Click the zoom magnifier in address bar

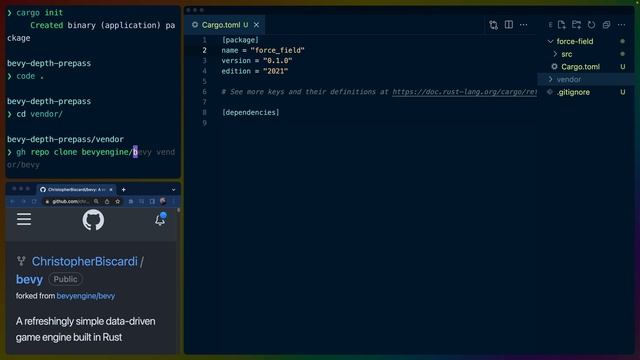[96, 201]
